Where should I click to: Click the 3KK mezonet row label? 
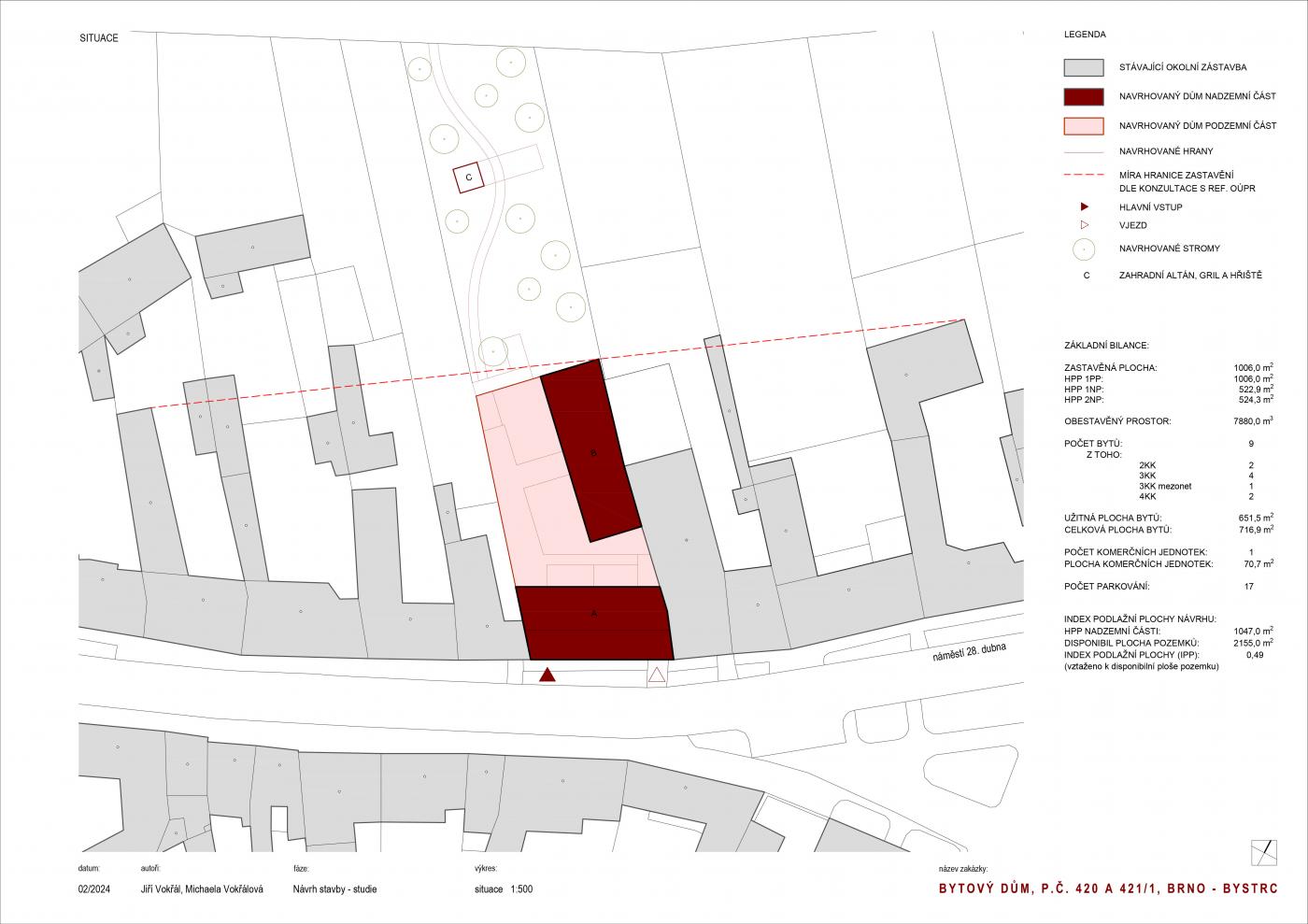(1165, 486)
